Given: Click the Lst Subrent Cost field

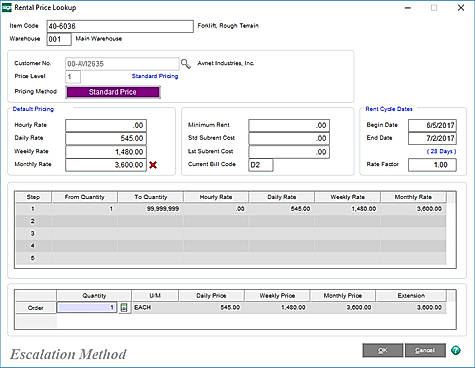Looking at the screenshot, I should click(x=289, y=152).
